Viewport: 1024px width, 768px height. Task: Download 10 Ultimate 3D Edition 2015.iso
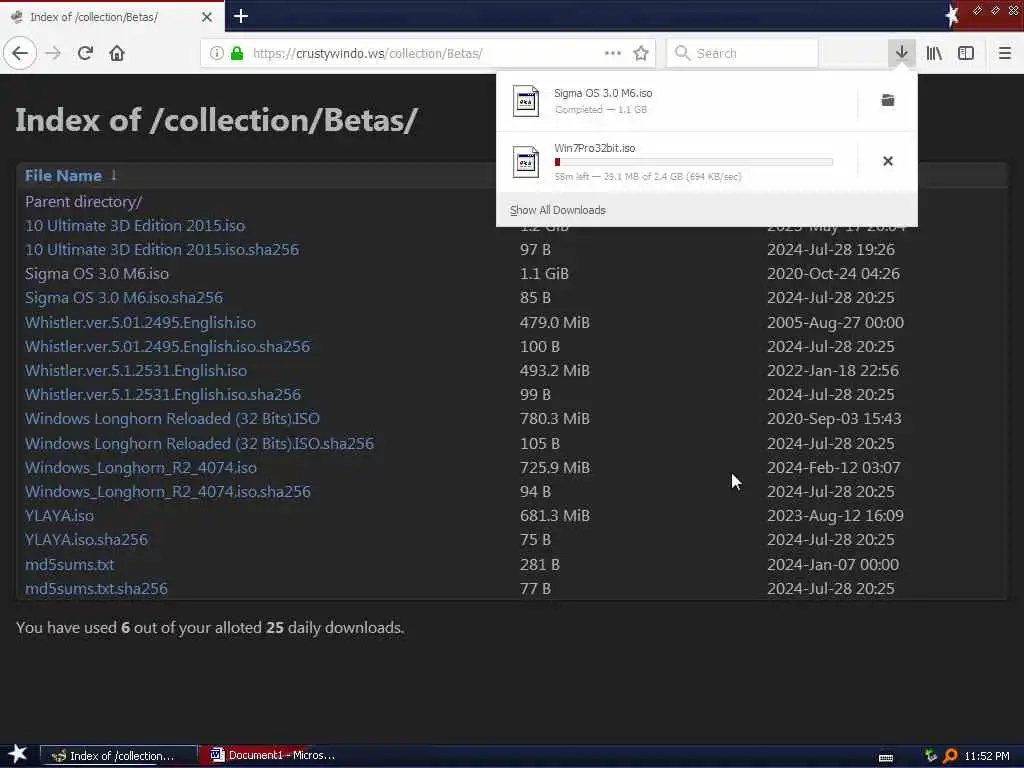click(x=135, y=226)
